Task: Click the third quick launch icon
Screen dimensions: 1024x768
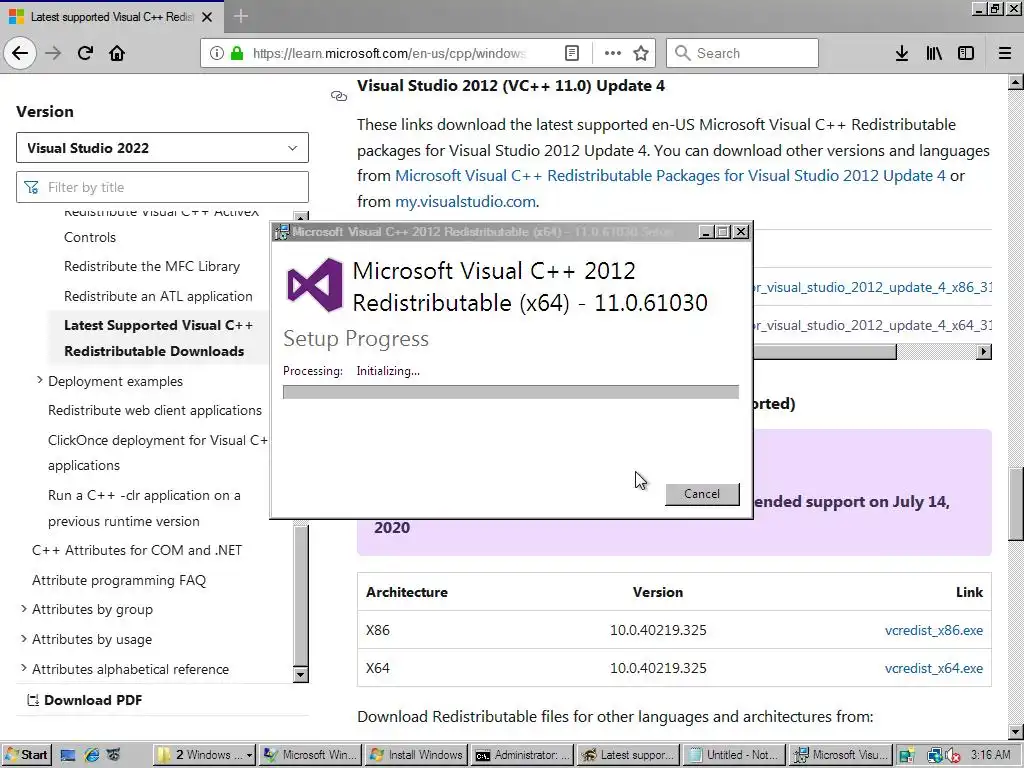Action: pyautogui.click(x=114, y=755)
